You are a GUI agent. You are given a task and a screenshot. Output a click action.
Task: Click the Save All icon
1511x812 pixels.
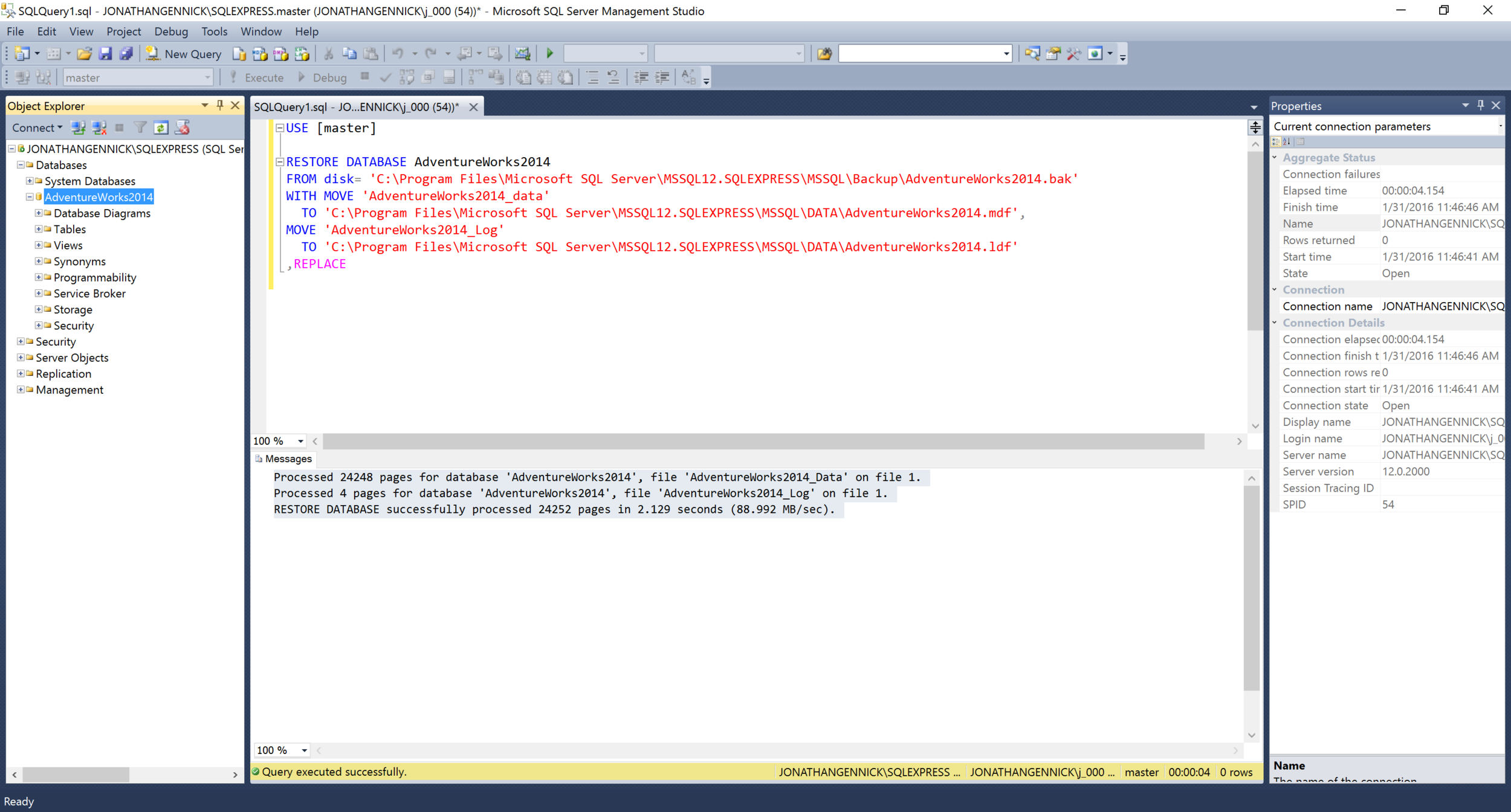point(126,54)
